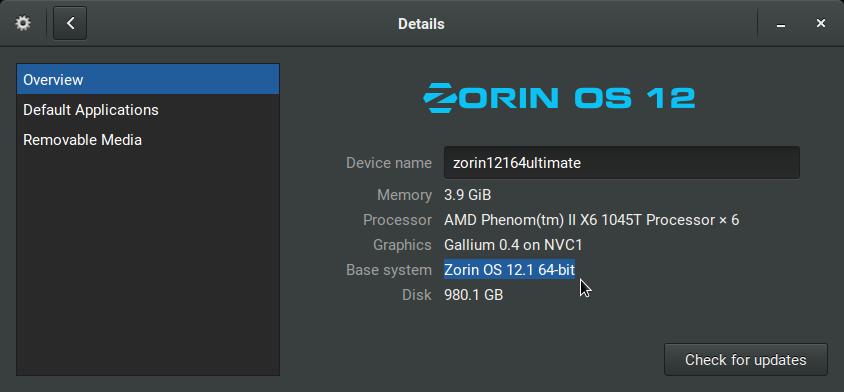This screenshot has width=844, height=392.
Task: Select the Overview sidebar item
Action: pyautogui.click(x=148, y=79)
